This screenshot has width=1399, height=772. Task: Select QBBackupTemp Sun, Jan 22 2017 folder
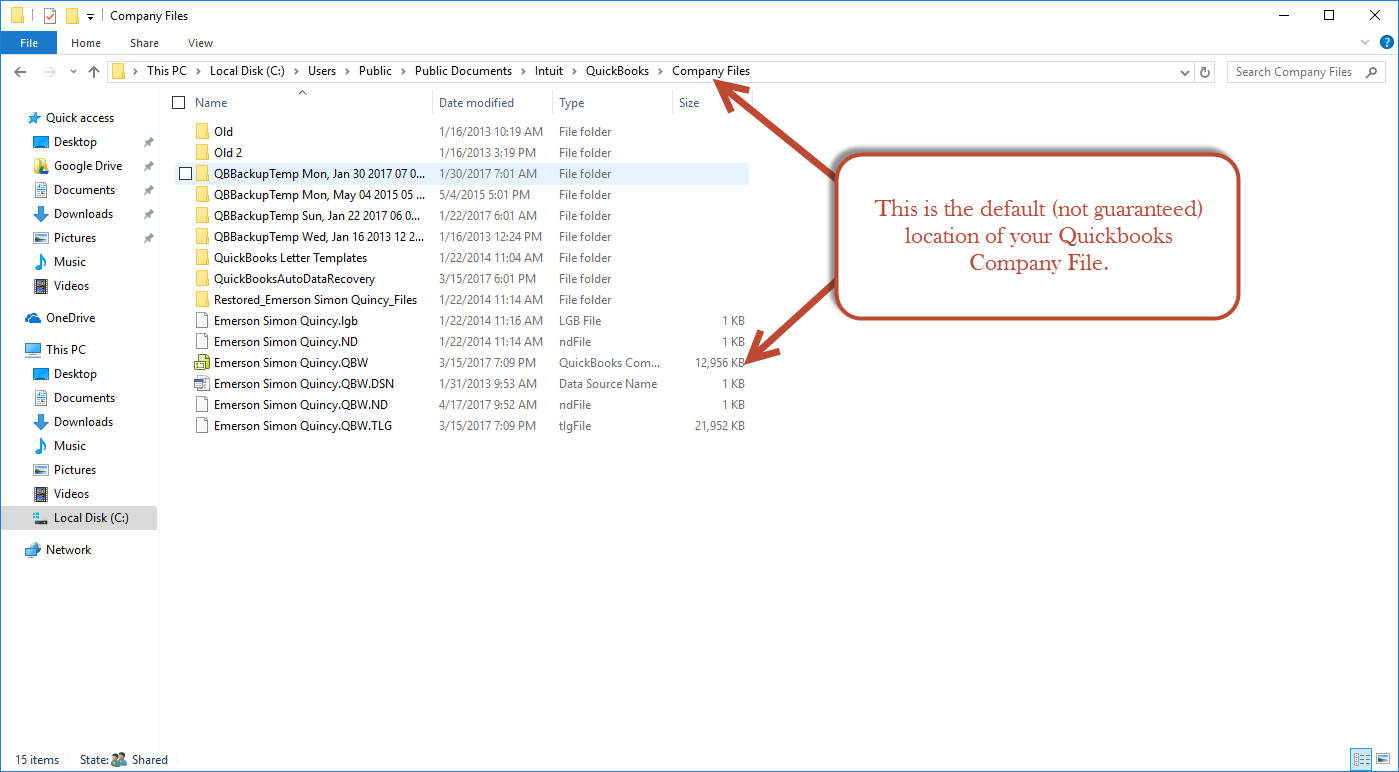(317, 215)
